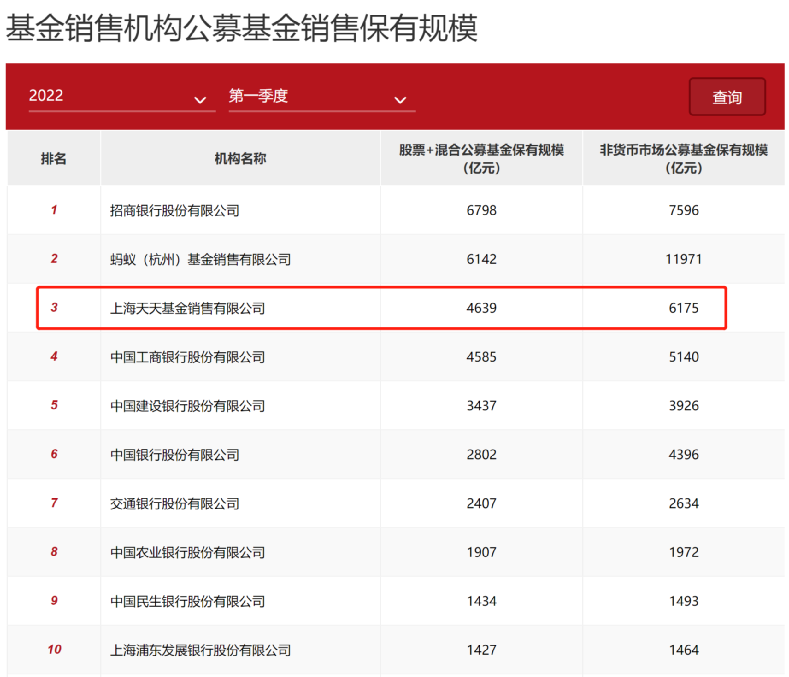This screenshot has height=677, width=789.
Task: Open the 2022 year dropdown
Action: click(x=120, y=96)
